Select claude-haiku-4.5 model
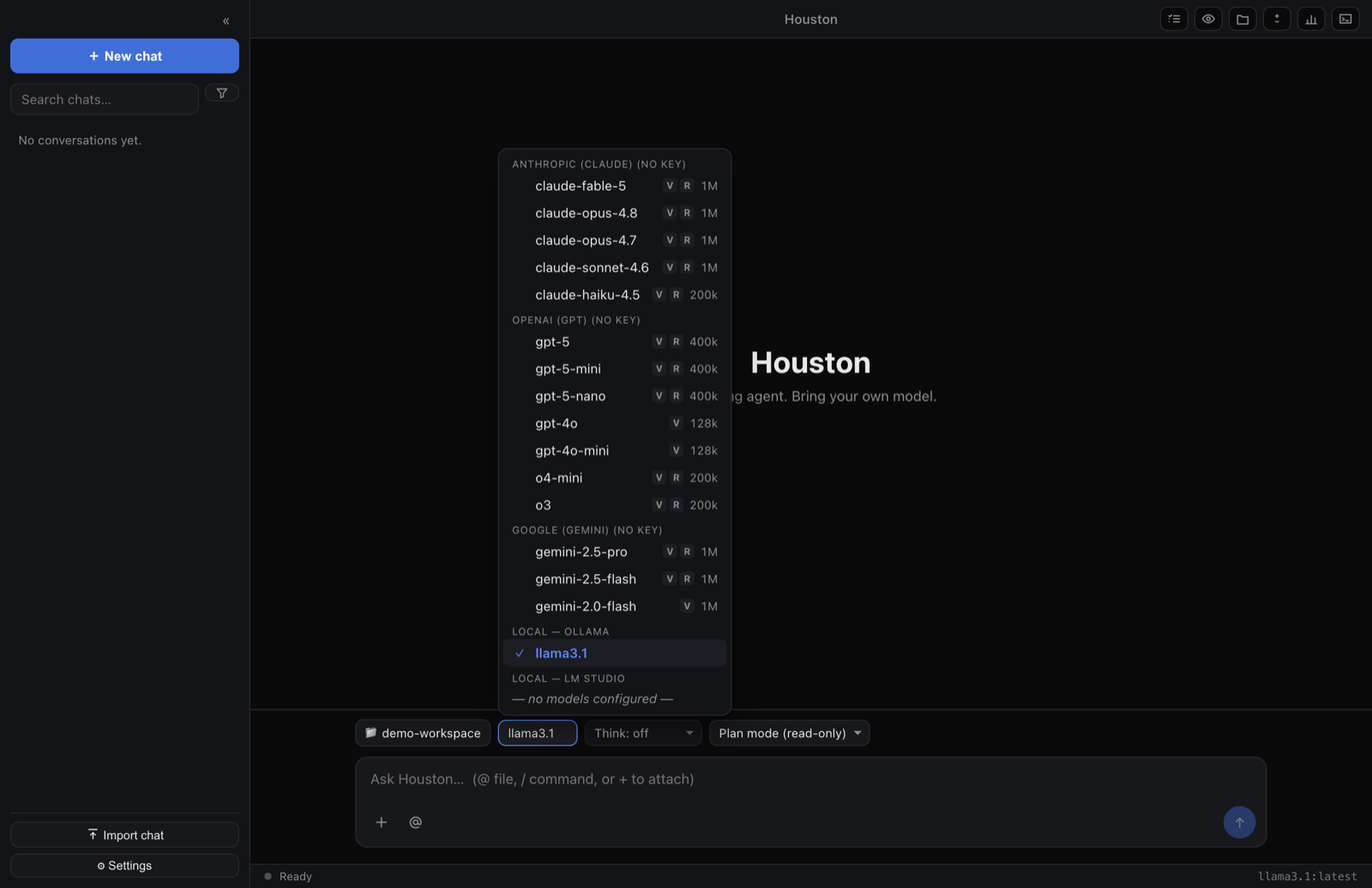This screenshot has width=1372, height=888. tap(615, 294)
